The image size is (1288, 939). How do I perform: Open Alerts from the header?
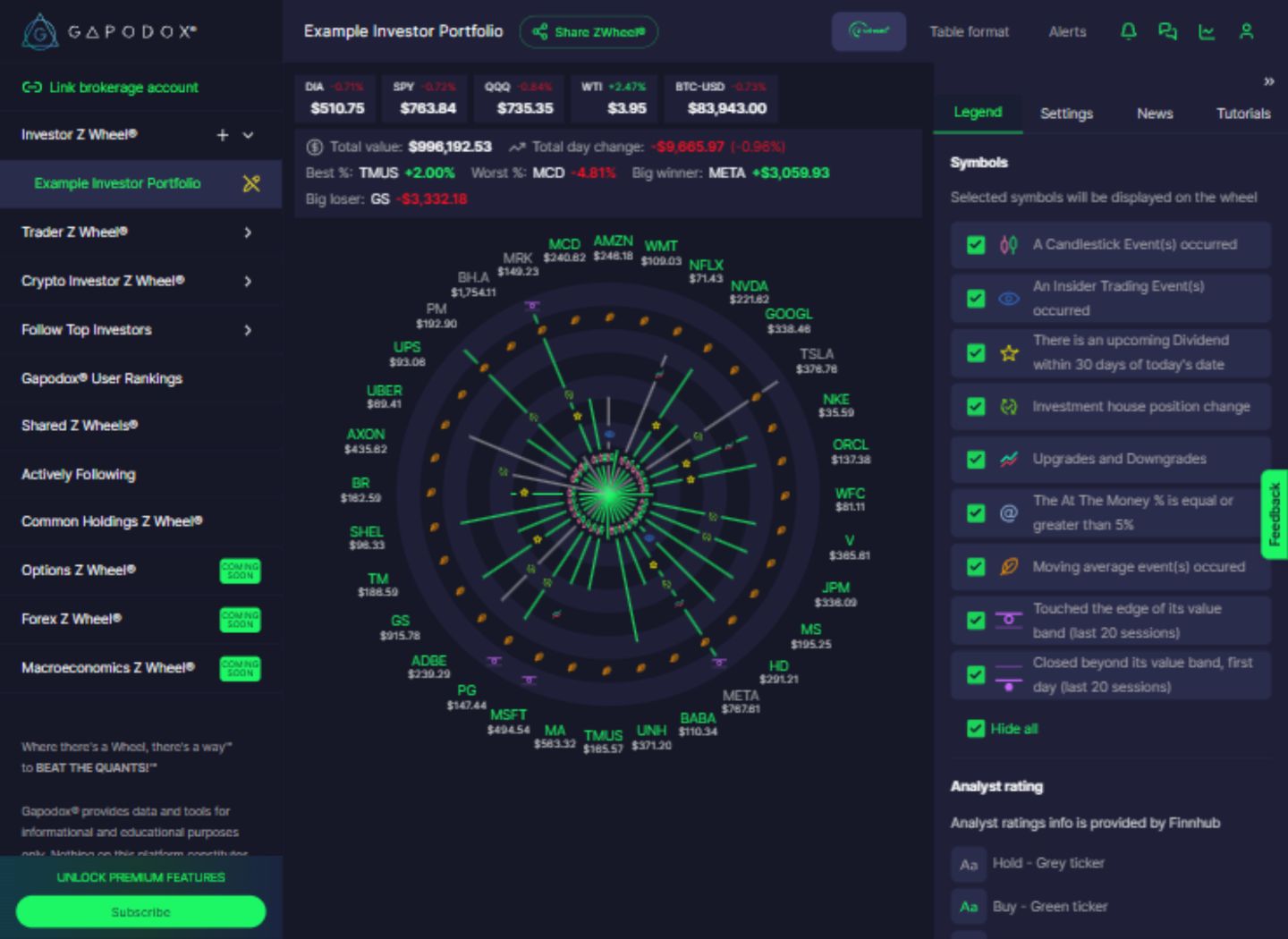pos(1067,32)
